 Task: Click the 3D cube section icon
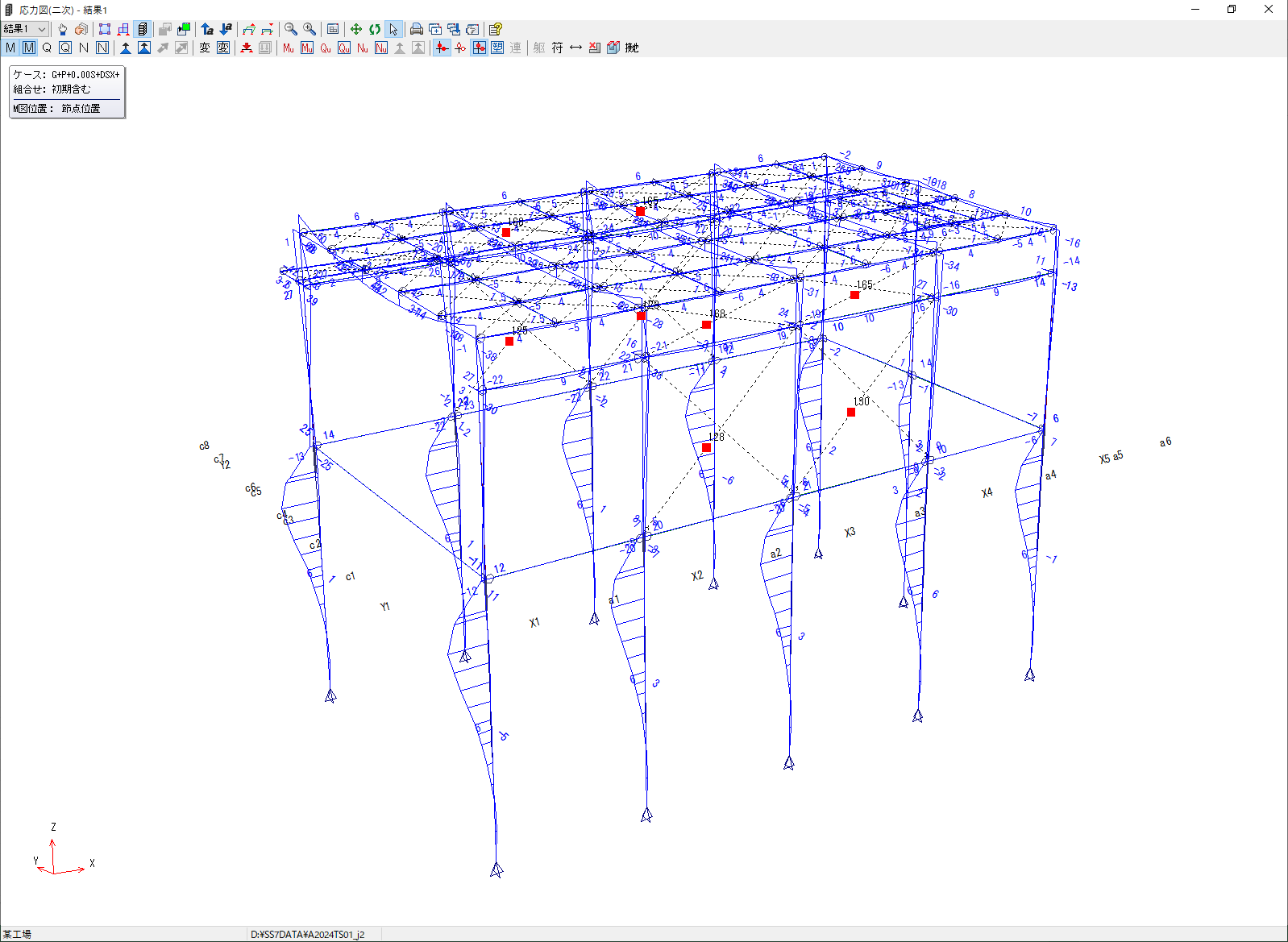coord(613,48)
